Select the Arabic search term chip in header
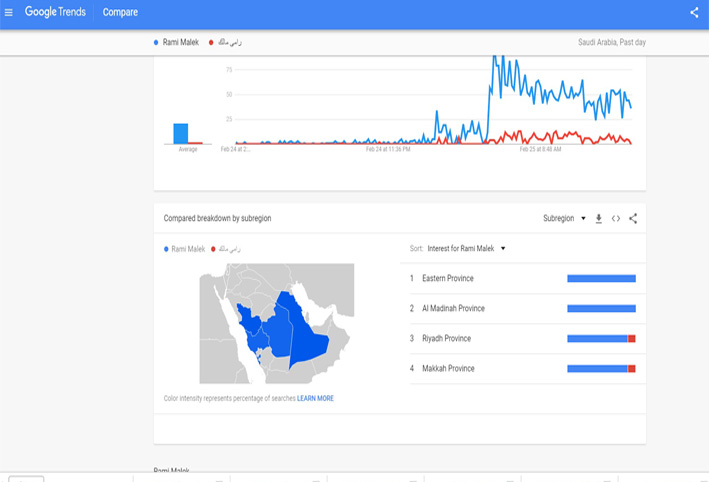This screenshot has width=709, height=482. click(225, 42)
